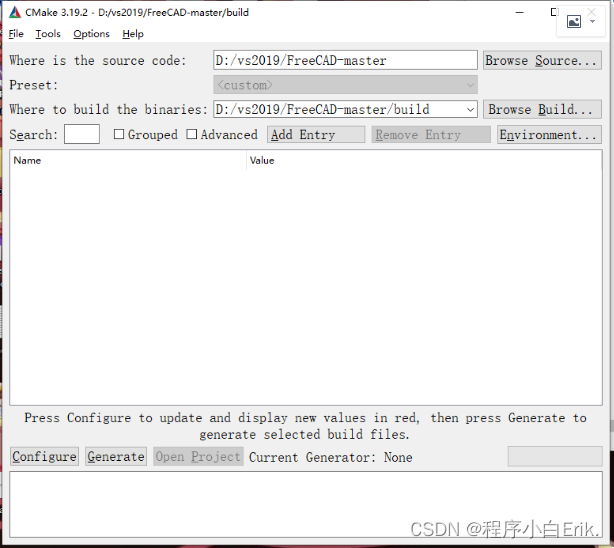
Task: Click the image overlay icon at top right
Action: pyautogui.click(x=574, y=21)
